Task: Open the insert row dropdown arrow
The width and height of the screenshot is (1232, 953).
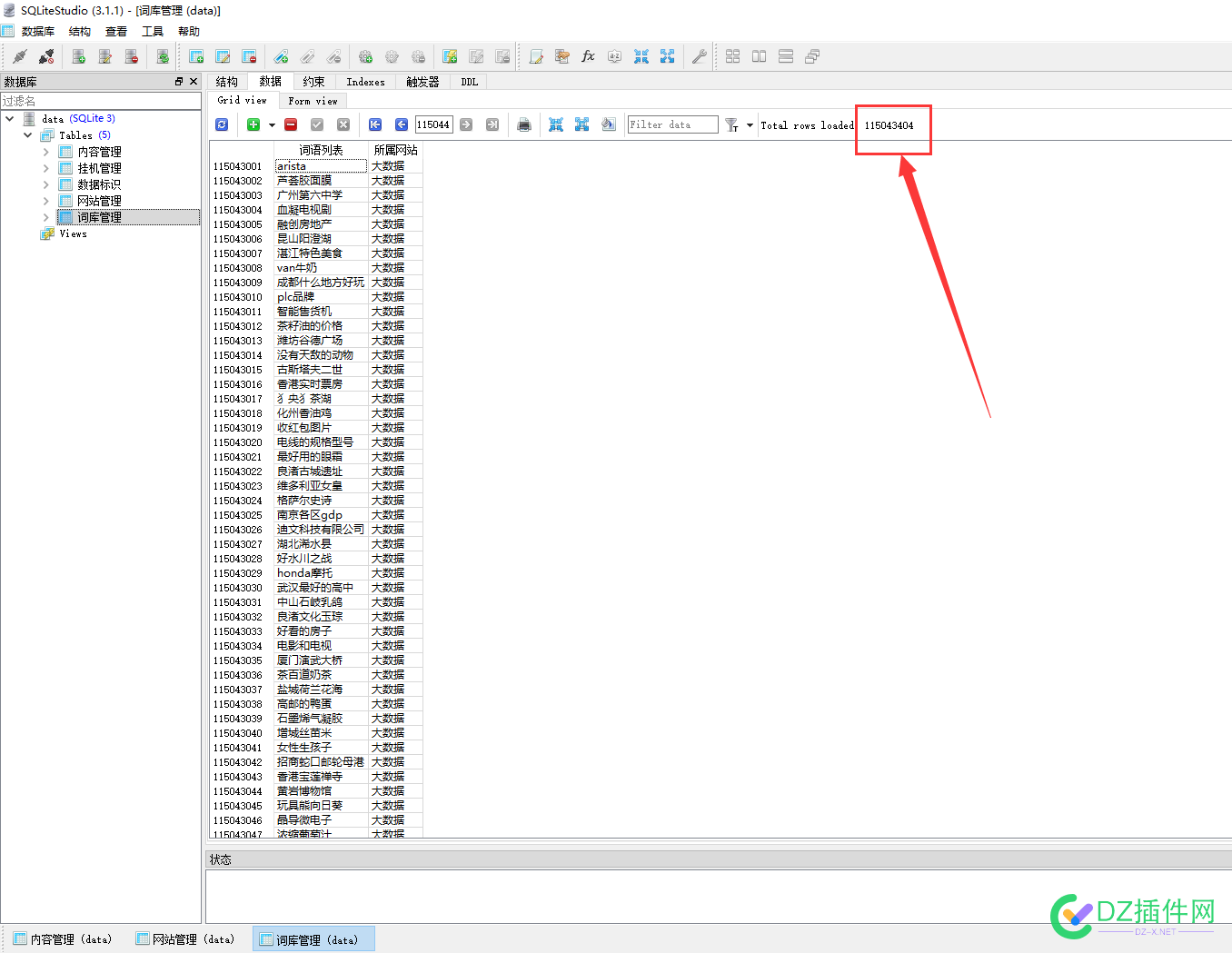Action: point(272,125)
